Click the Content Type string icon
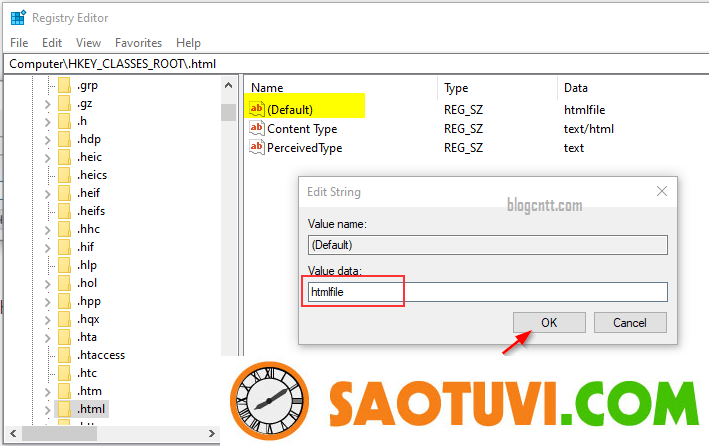The image size is (709, 446). click(x=256, y=128)
